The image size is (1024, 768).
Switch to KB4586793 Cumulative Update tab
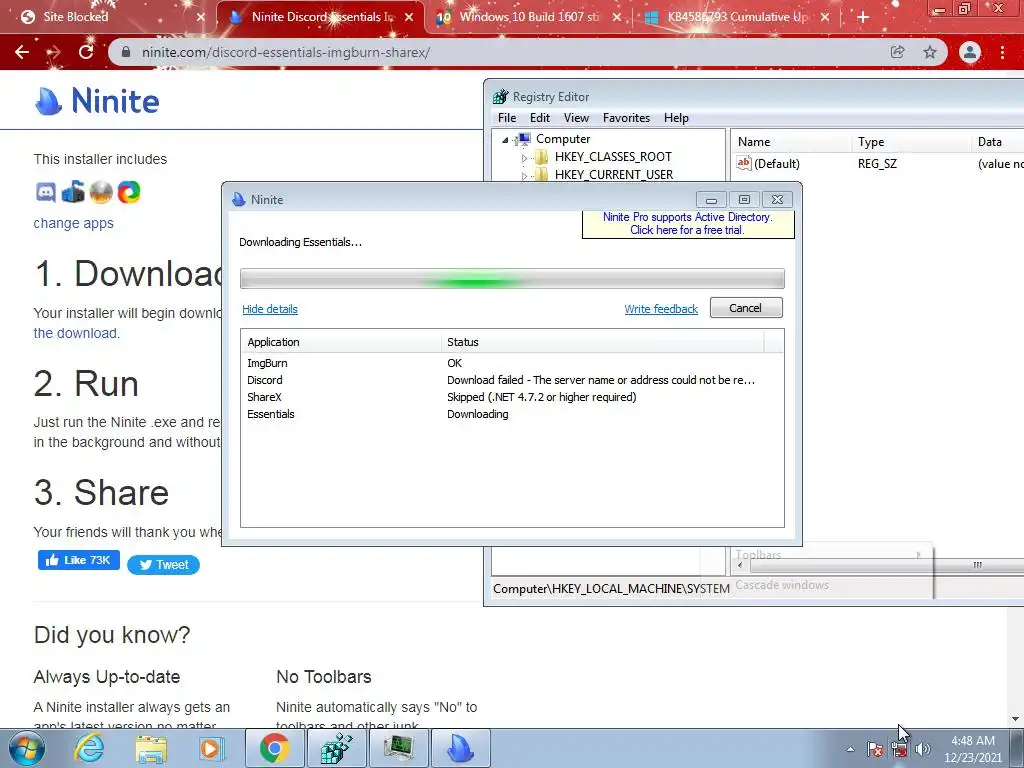coord(737,17)
